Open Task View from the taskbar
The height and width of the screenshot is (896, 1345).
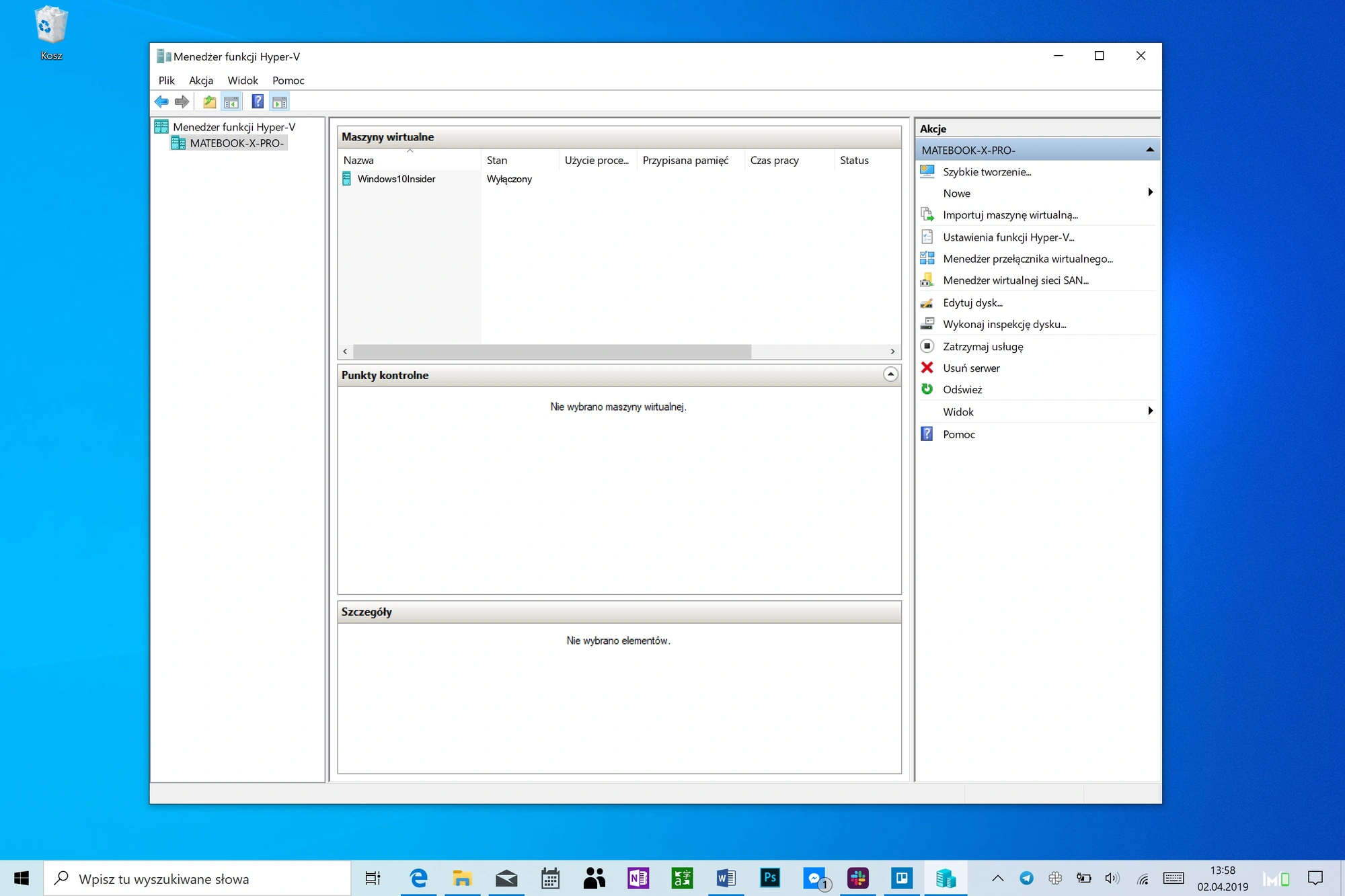click(373, 878)
